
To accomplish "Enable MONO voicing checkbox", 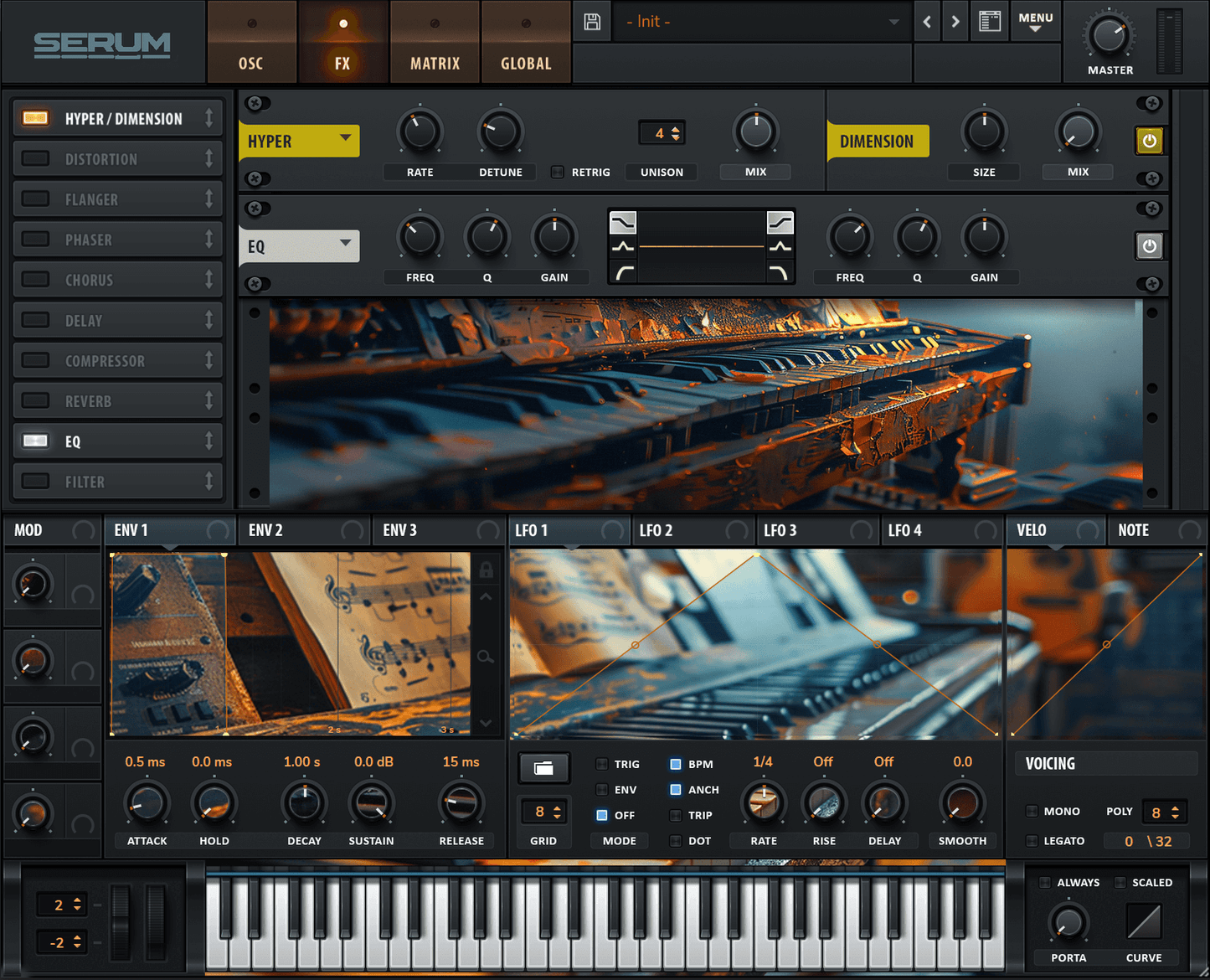I will coord(1032,811).
